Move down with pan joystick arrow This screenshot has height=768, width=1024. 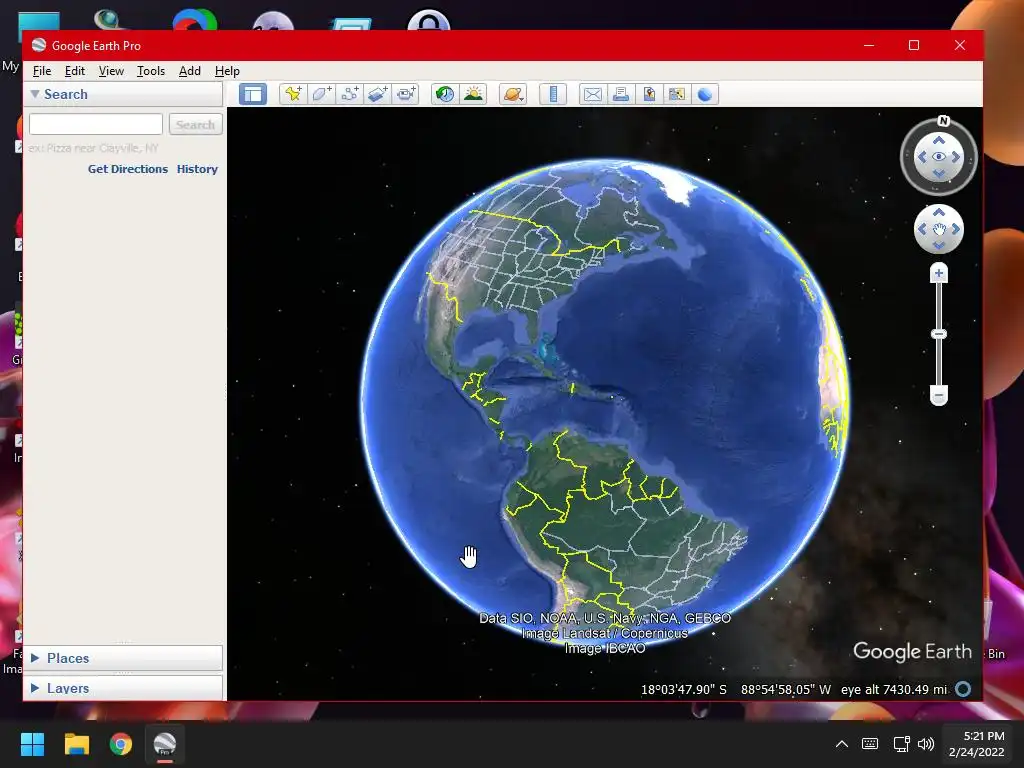pyautogui.click(x=938, y=245)
